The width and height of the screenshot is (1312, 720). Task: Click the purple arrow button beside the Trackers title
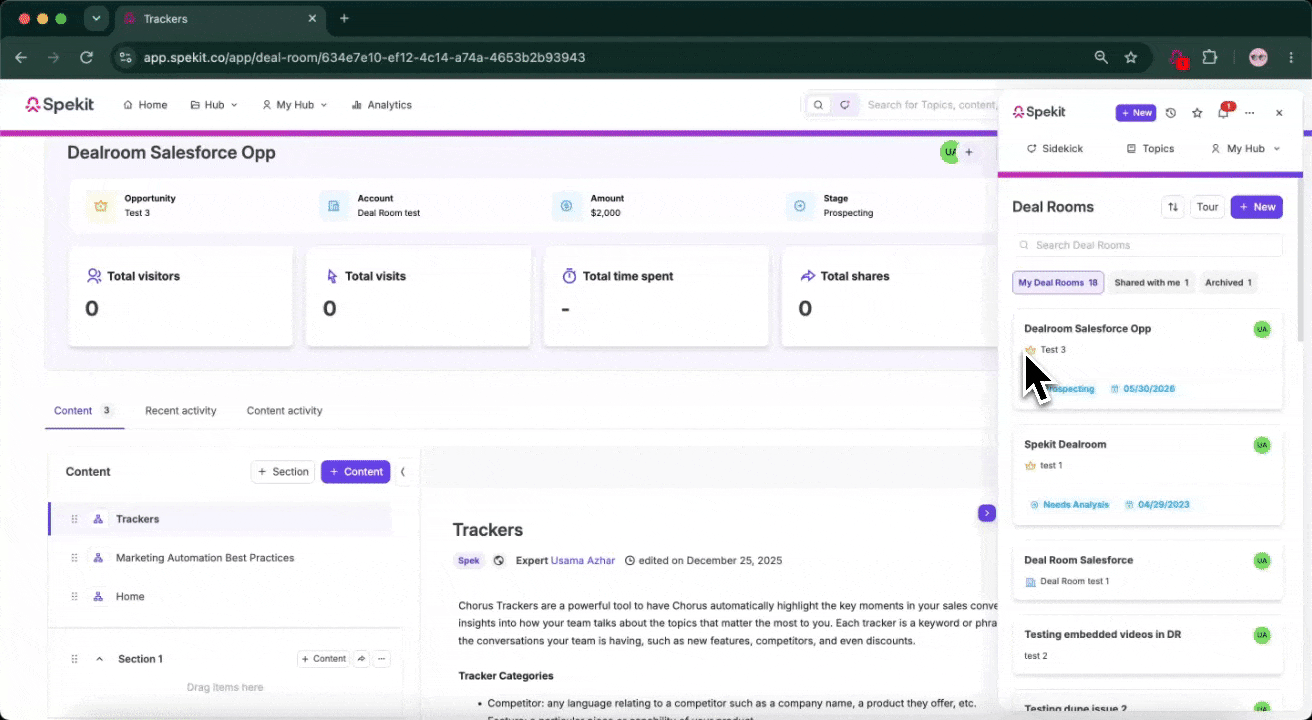[x=987, y=513]
